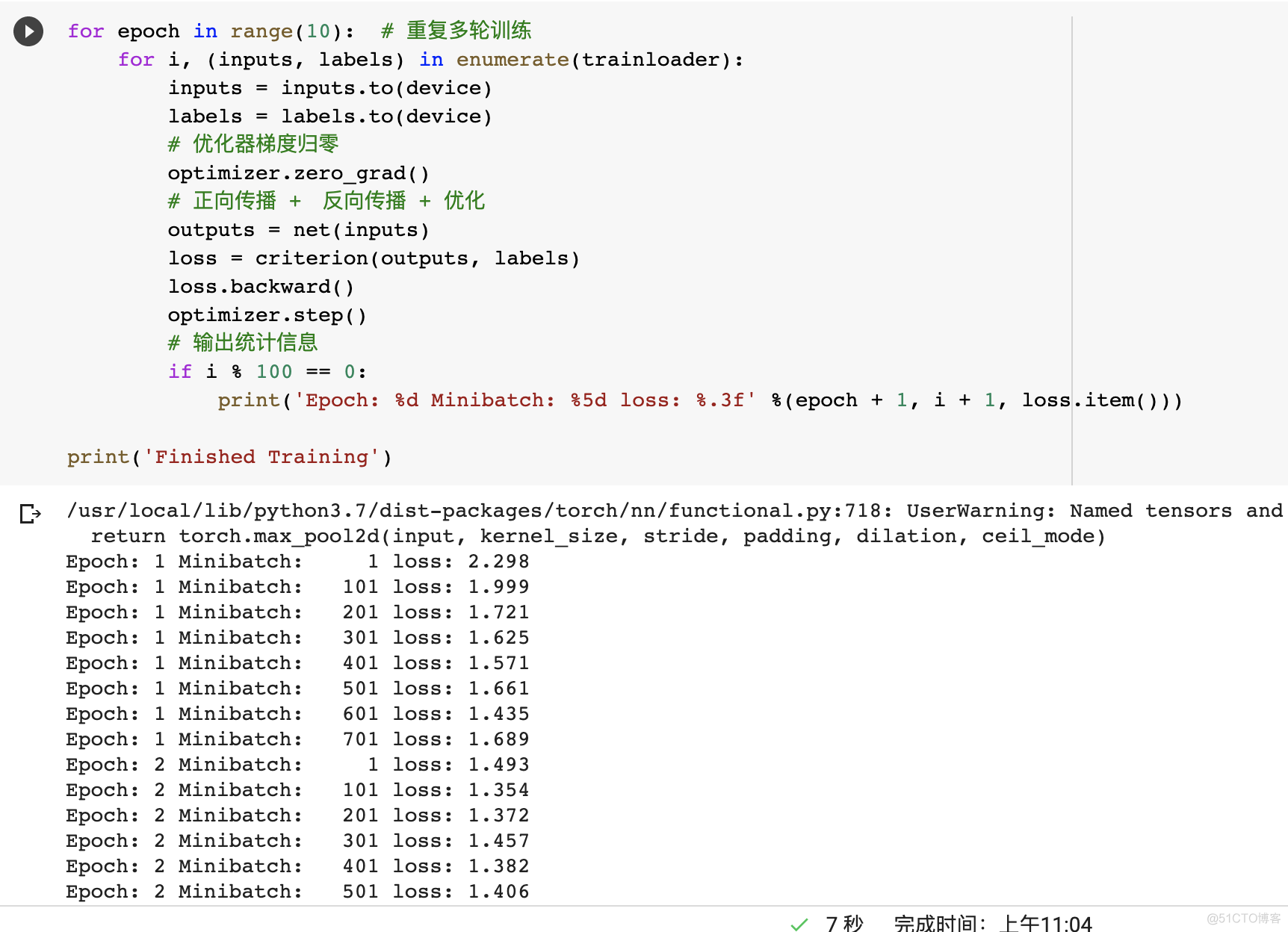
Task: Run the training loop code cell
Action: (28, 31)
